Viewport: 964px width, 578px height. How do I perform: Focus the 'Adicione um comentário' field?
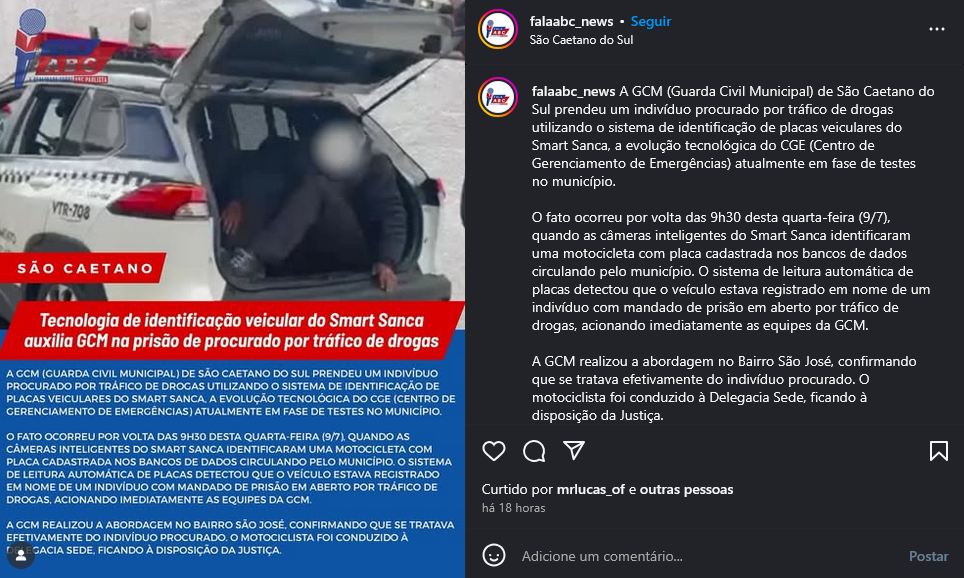coord(707,556)
